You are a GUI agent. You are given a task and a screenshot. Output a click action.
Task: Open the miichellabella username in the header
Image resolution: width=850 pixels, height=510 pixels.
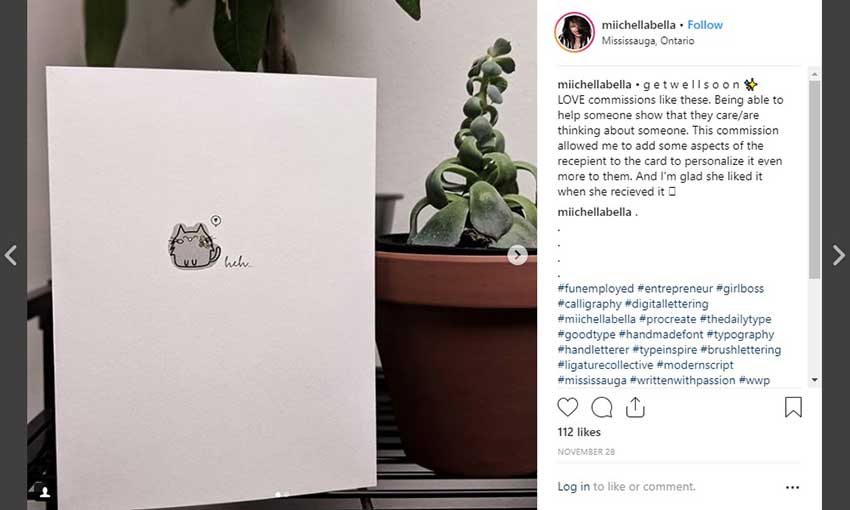point(639,25)
